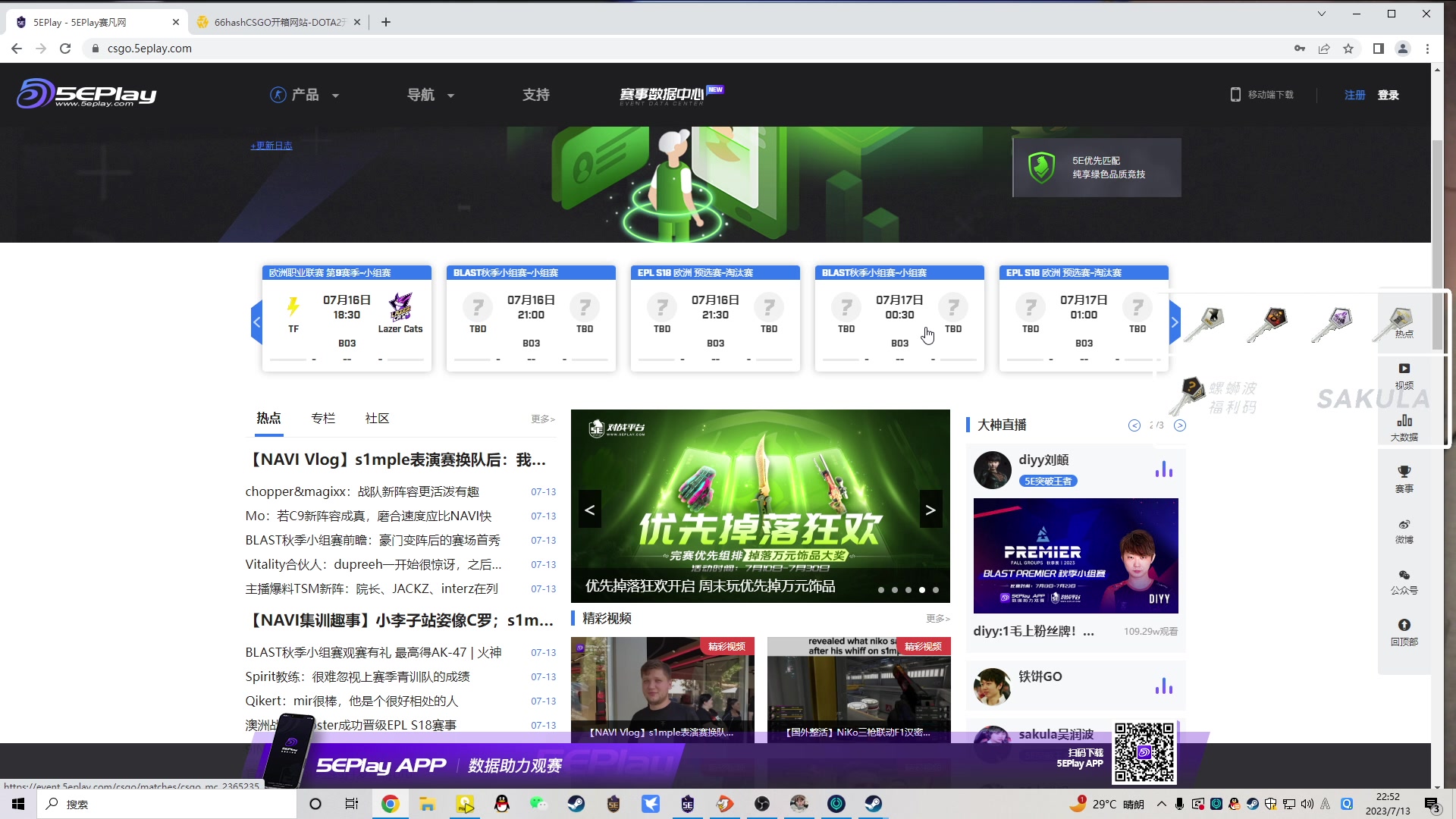Open the 赛事数据中心 navigation item
The width and height of the screenshot is (1456, 819).
(670, 95)
